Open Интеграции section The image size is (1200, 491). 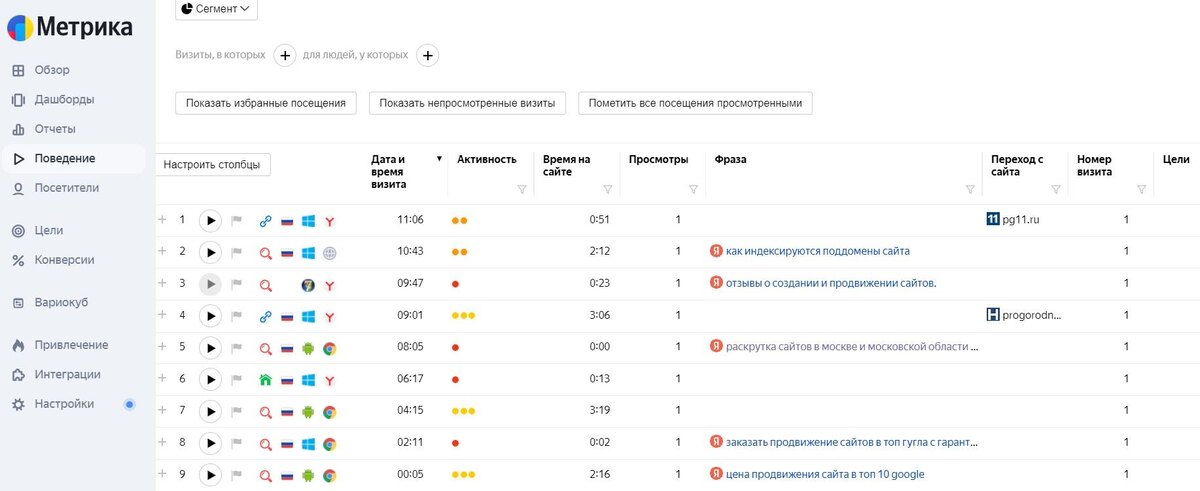point(67,374)
